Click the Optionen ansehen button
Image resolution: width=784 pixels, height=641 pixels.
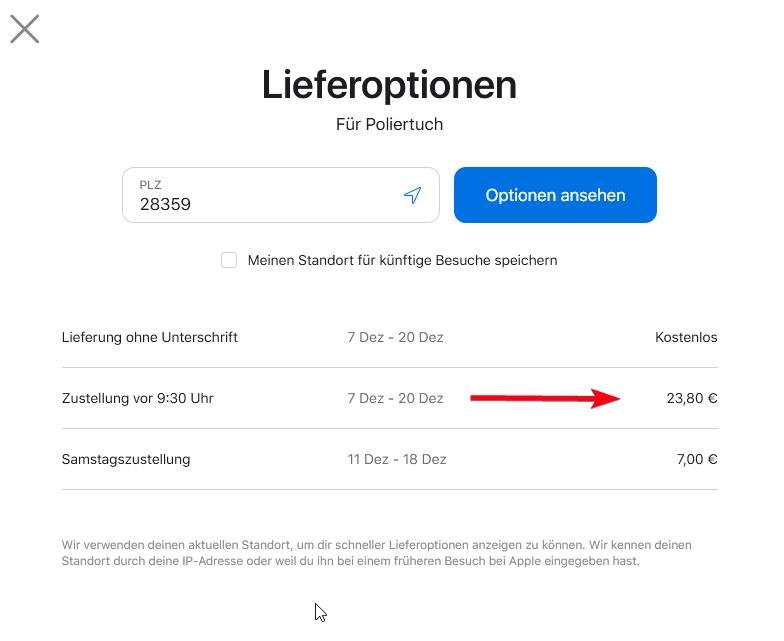point(555,195)
